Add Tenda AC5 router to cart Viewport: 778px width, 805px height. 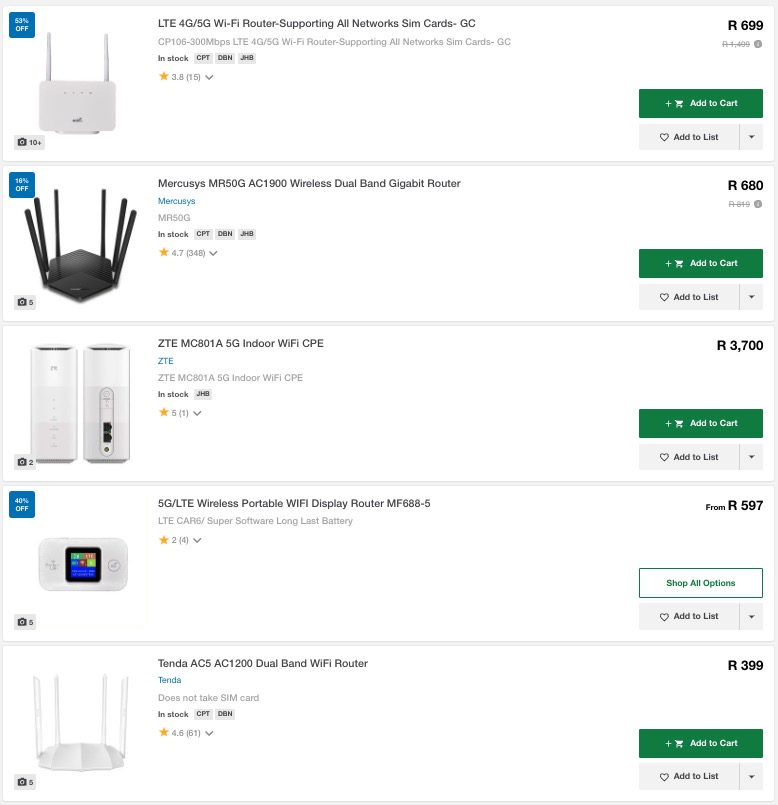(700, 743)
